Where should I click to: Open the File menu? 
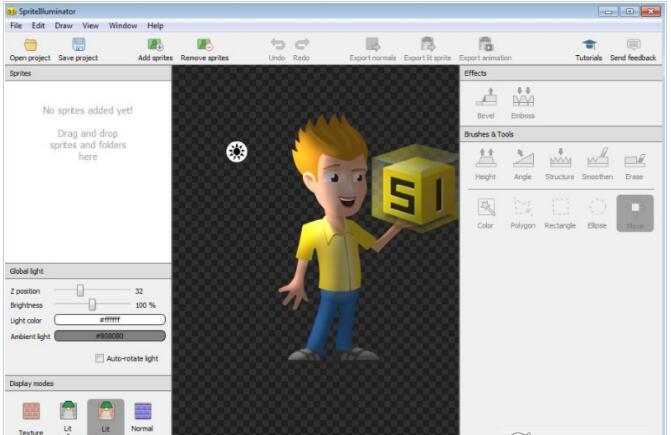coord(16,26)
